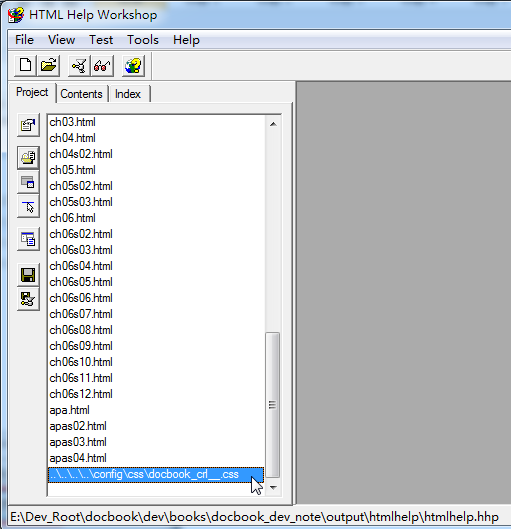The width and height of the screenshot is (511, 529).
Task: Click the Save project files disk icon
Action: click(x=28, y=275)
